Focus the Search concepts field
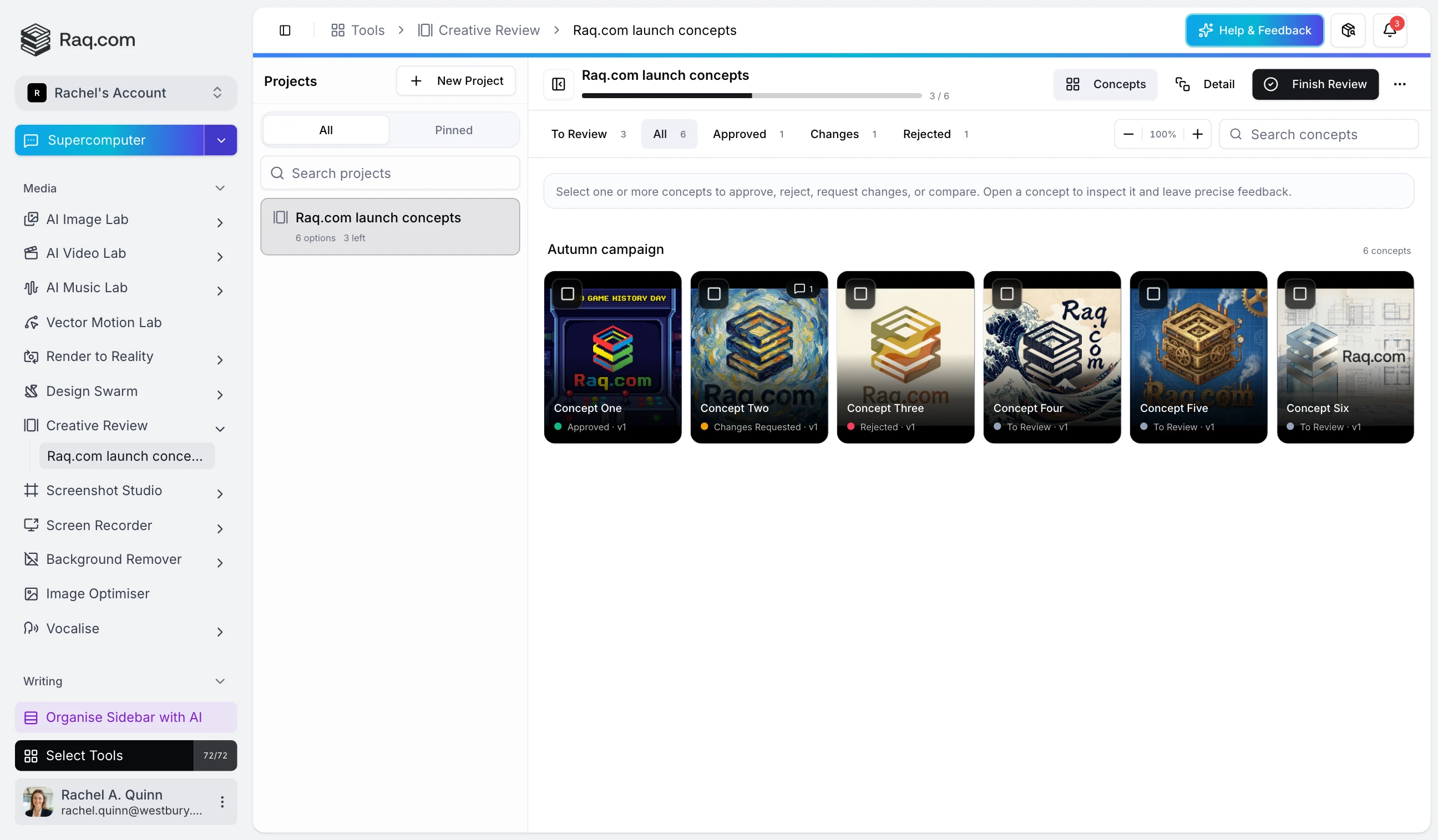This screenshot has width=1438, height=840. click(x=1318, y=134)
